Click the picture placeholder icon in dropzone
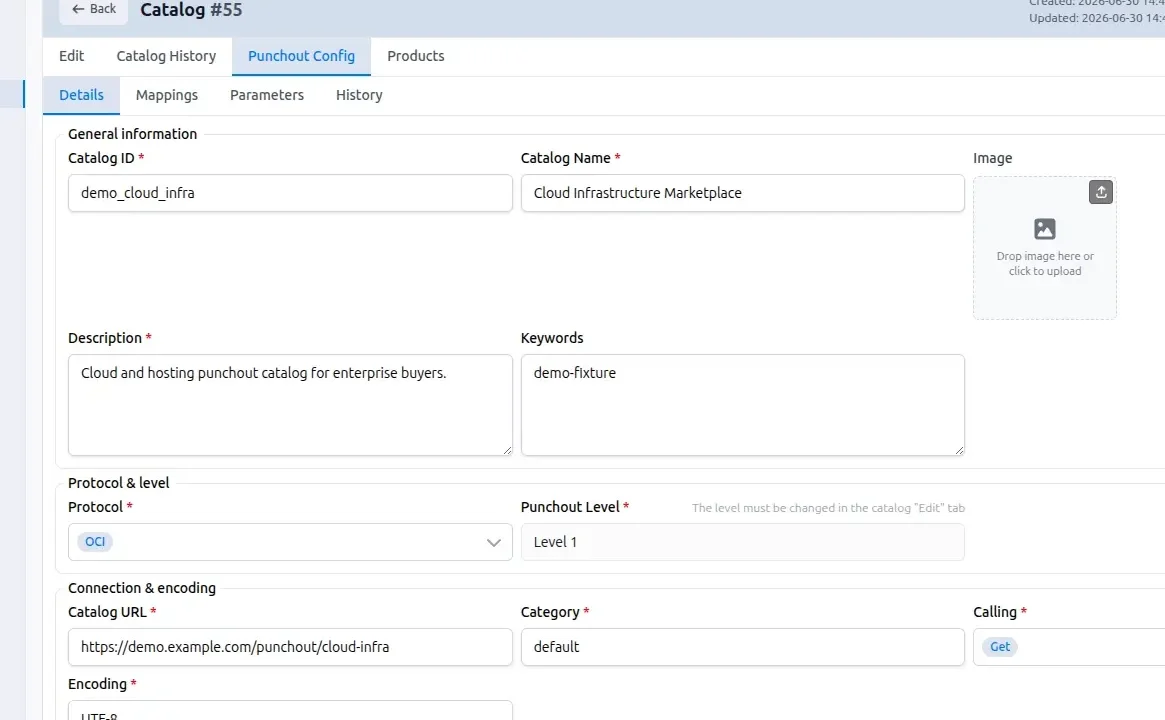This screenshot has height=720, width=1165. [1045, 229]
